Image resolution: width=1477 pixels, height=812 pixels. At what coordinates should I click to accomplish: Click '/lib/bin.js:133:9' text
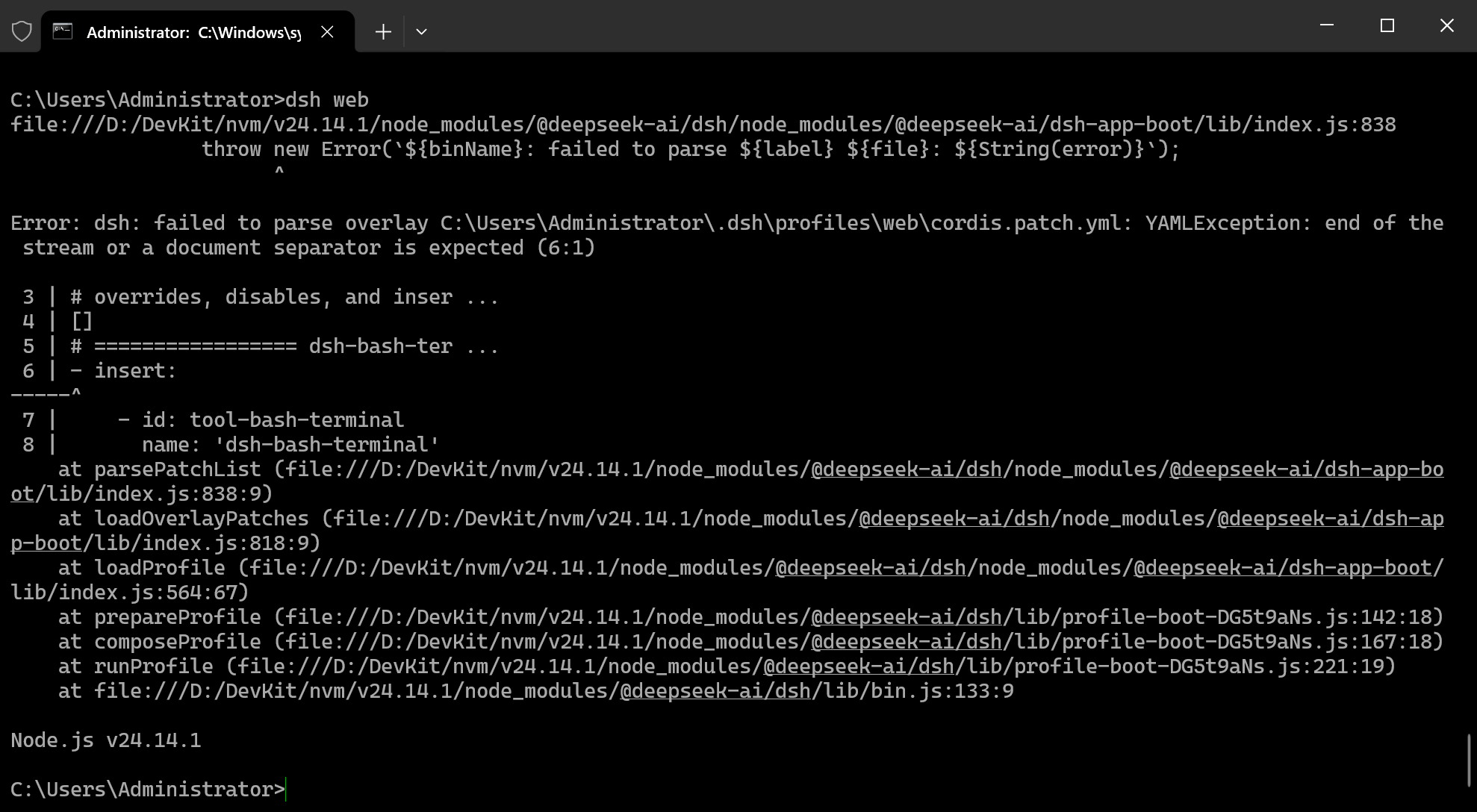[912, 691]
